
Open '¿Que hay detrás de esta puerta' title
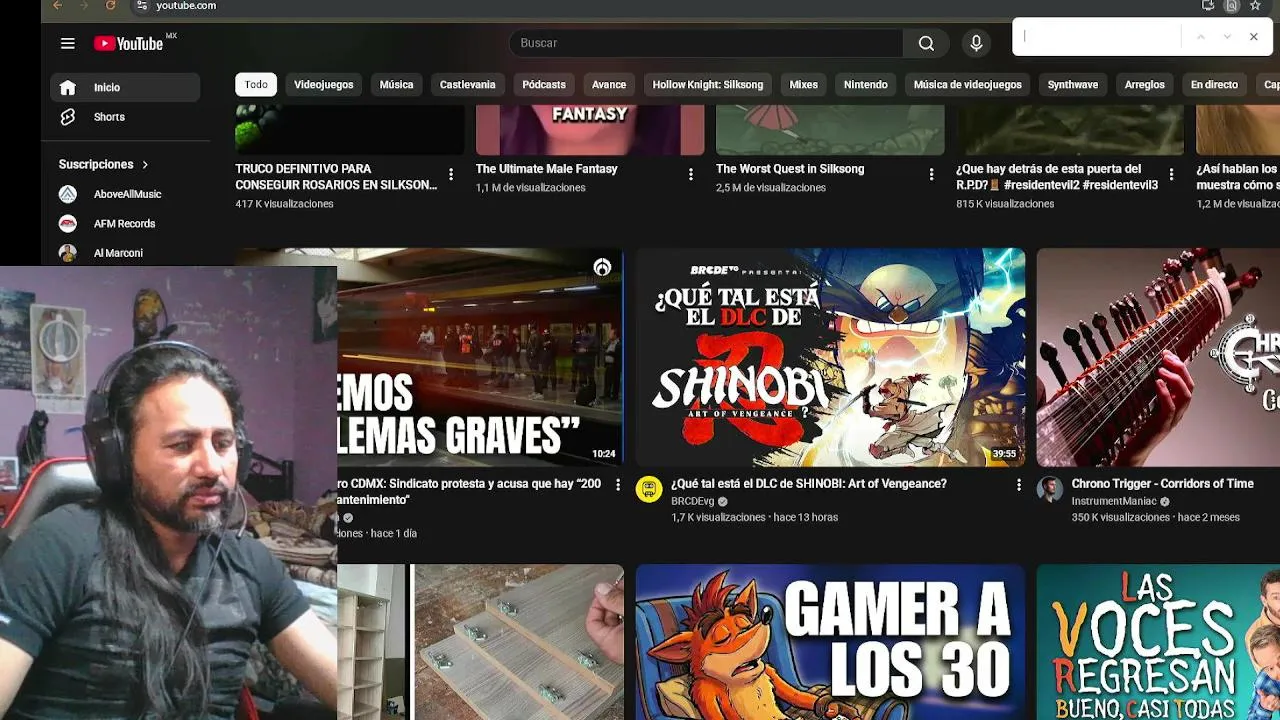[x=1057, y=177]
